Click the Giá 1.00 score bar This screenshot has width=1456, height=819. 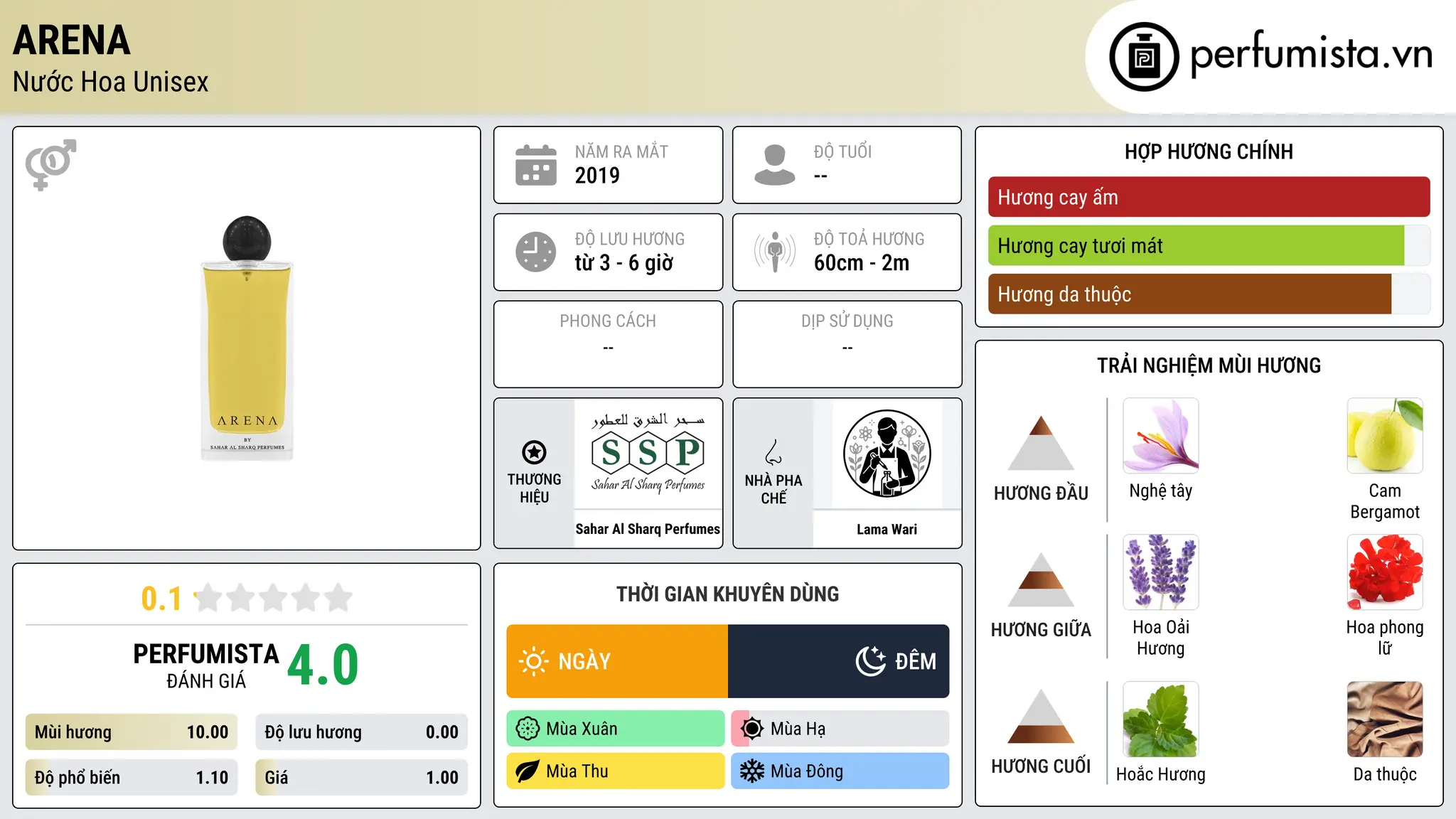(361, 778)
